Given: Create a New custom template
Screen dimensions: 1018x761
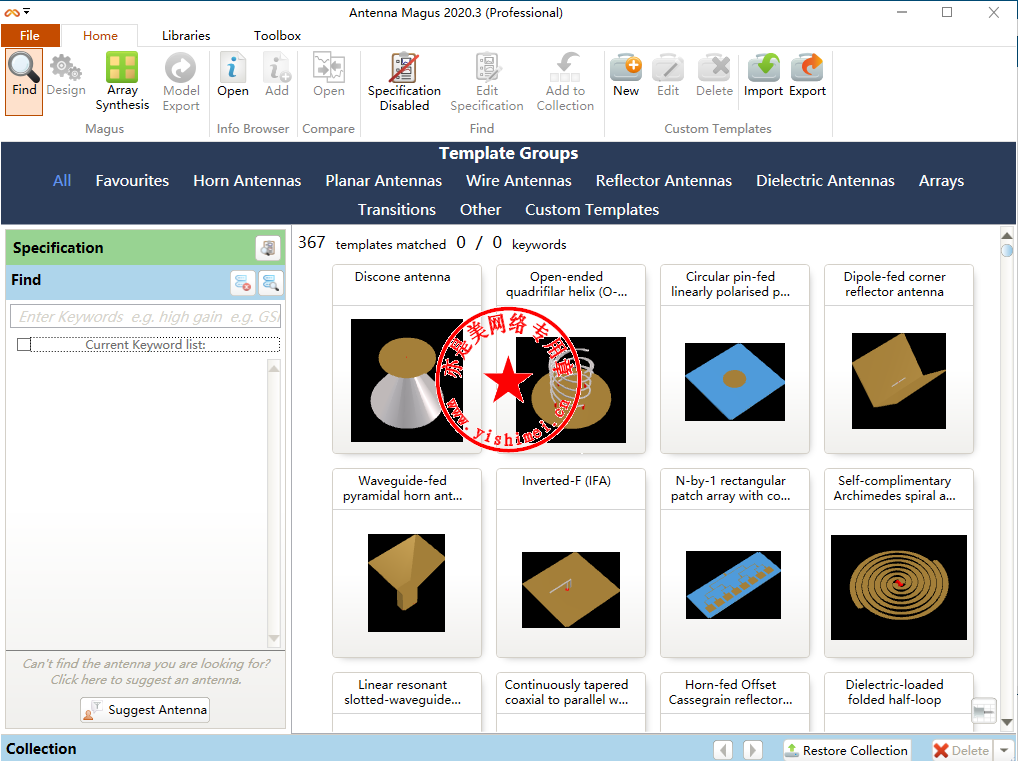Looking at the screenshot, I should [x=626, y=75].
